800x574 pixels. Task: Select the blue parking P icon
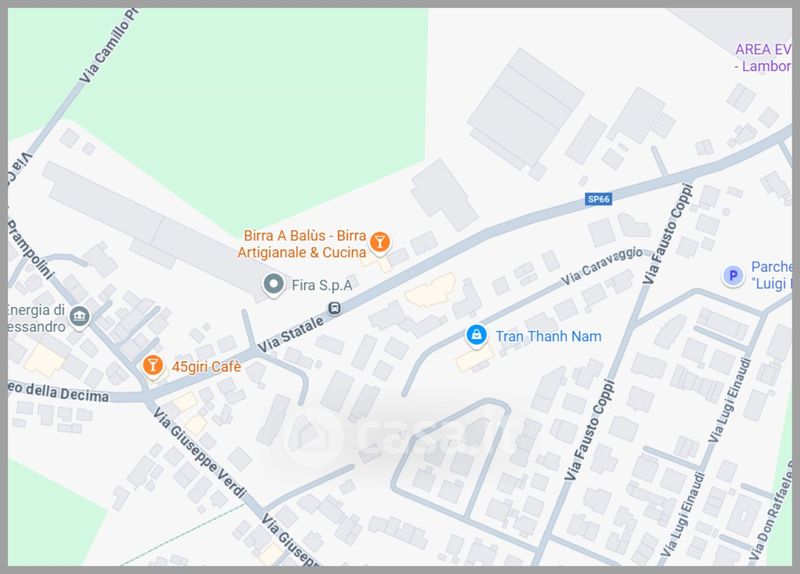coord(733,276)
